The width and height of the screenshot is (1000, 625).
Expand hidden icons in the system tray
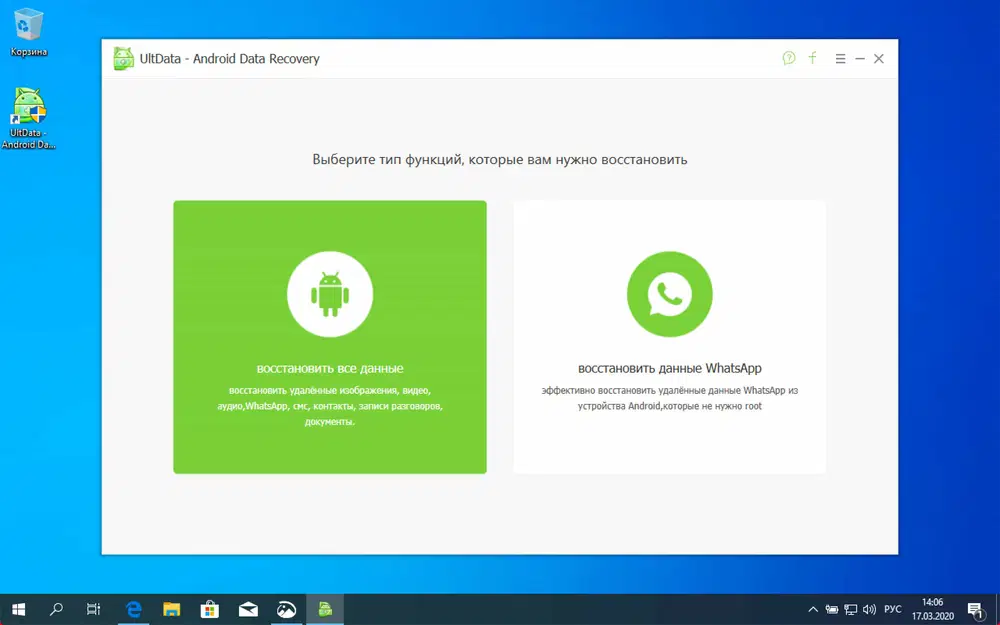(x=813, y=608)
